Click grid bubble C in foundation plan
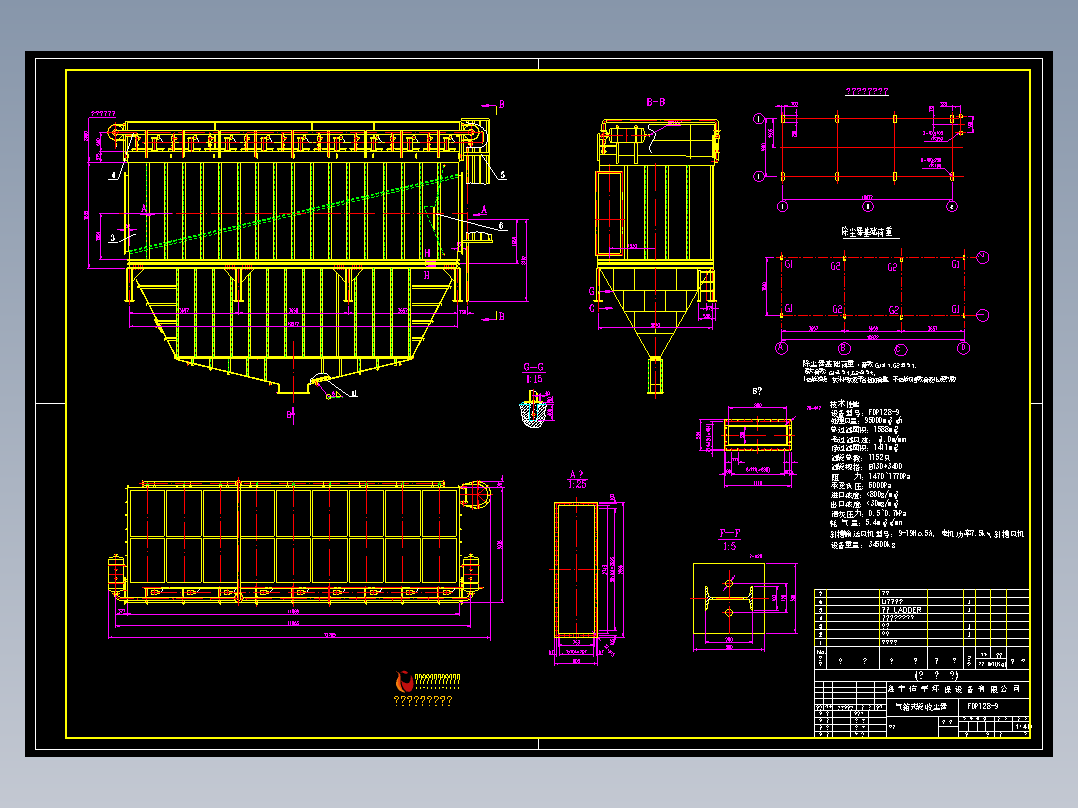 [901, 349]
